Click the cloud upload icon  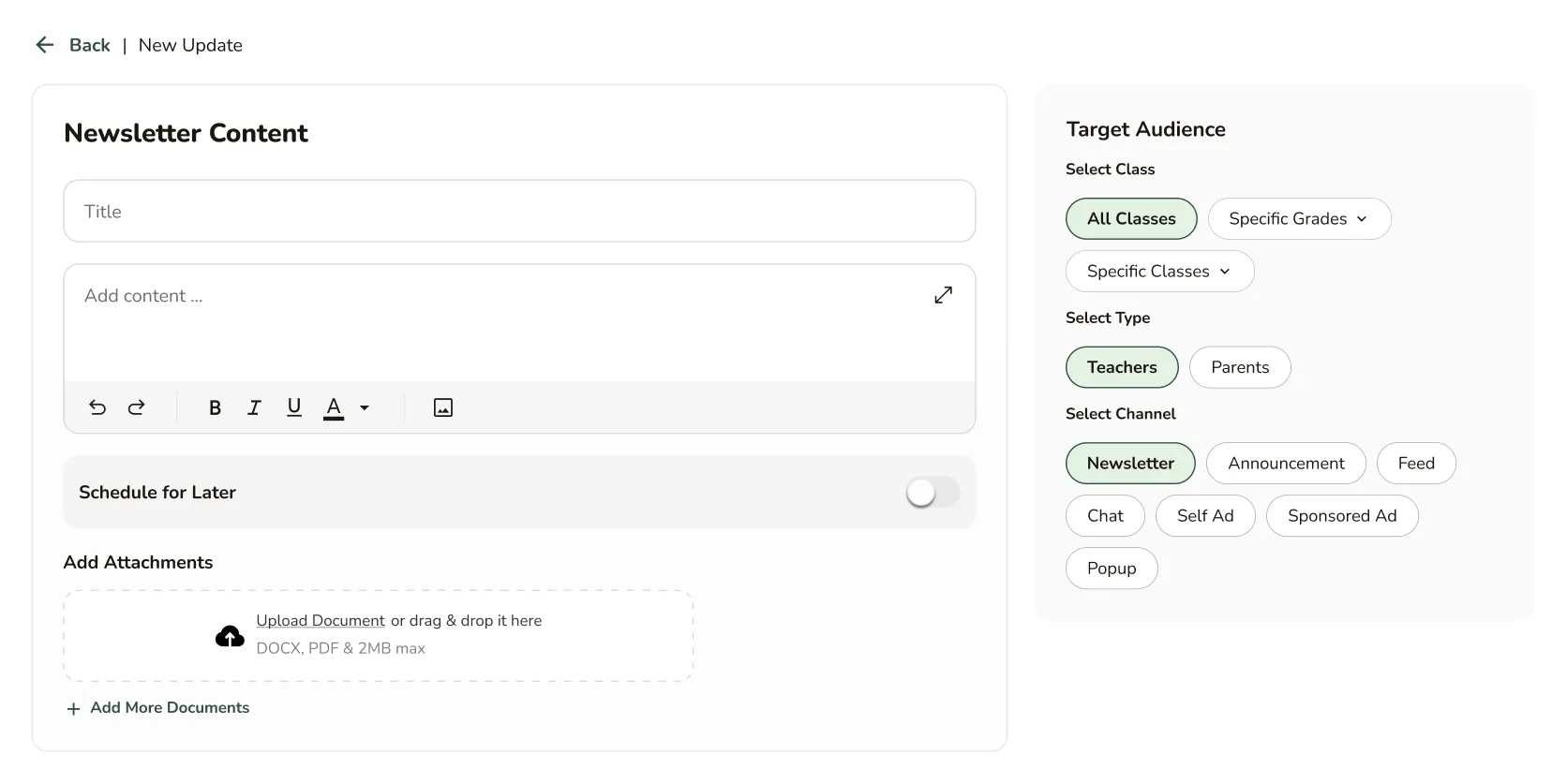[230, 637]
